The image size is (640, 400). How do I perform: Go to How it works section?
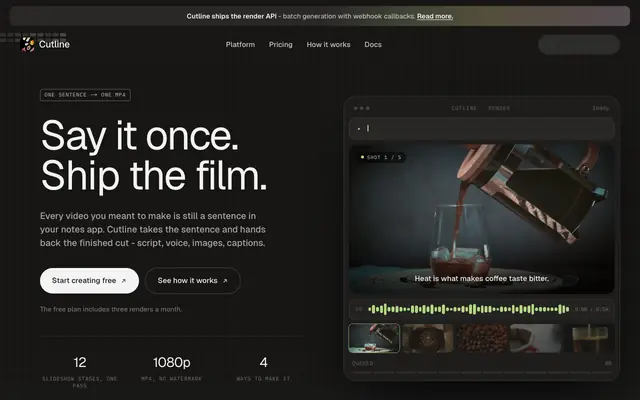coord(328,44)
